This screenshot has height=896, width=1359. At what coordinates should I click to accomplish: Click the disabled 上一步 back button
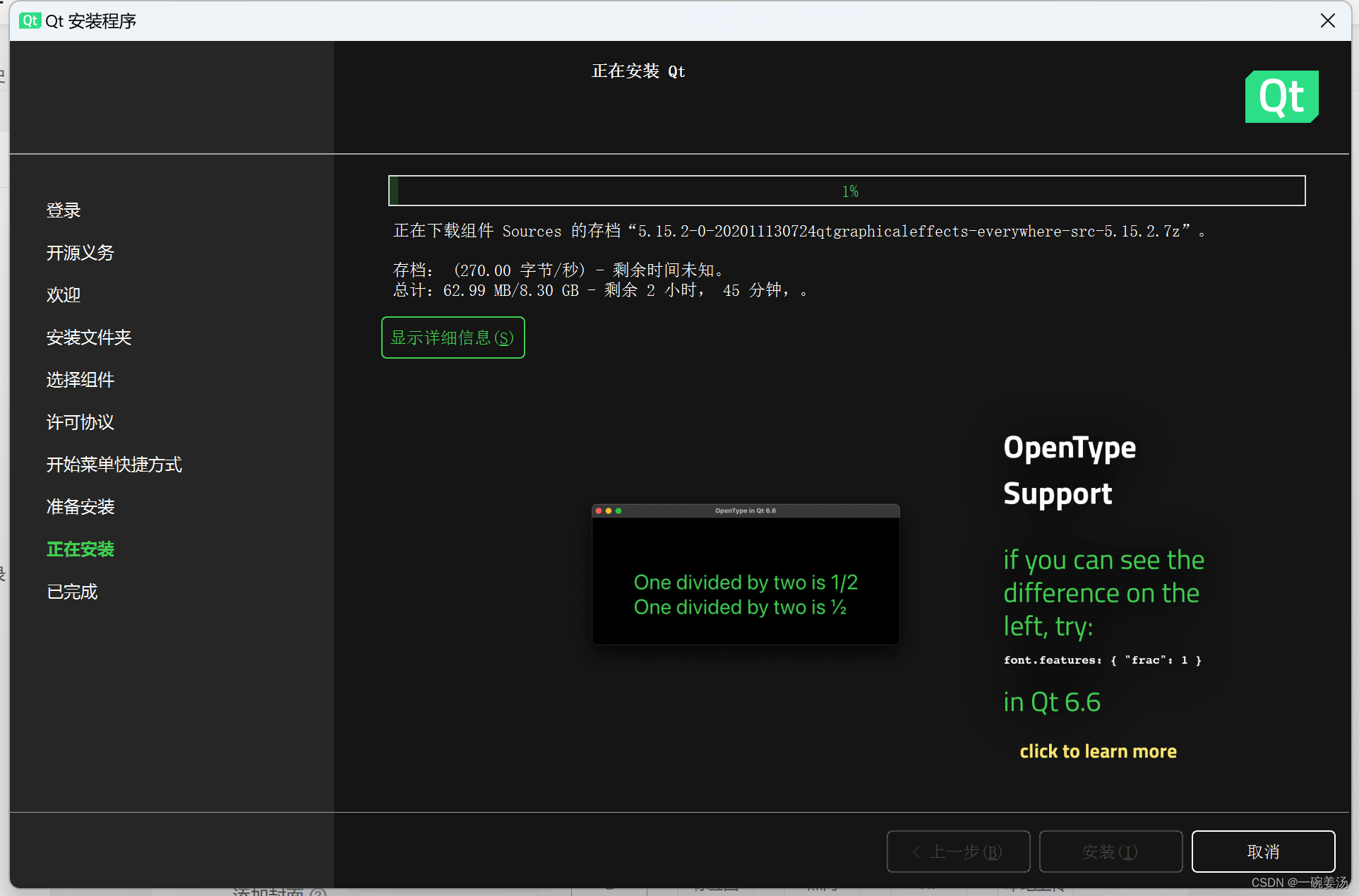tap(959, 852)
